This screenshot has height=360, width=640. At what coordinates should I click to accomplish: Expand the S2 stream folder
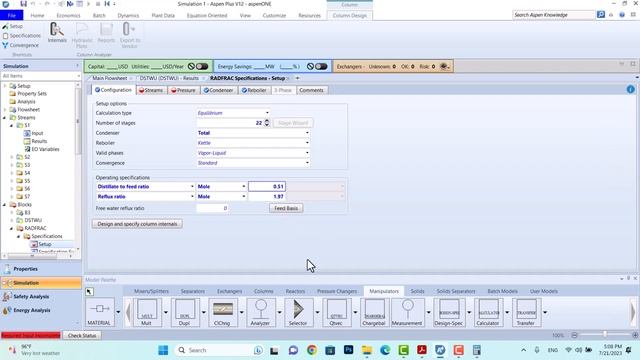point(12,157)
